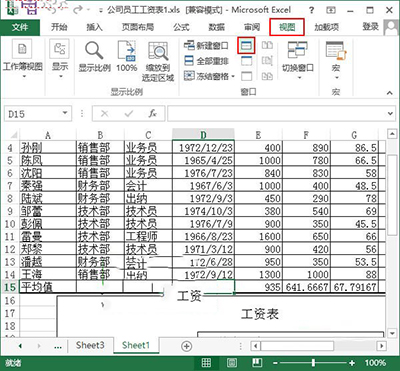
Task: Click the horizontal scrollbar right arrow
Action: pyautogui.click(x=382, y=346)
